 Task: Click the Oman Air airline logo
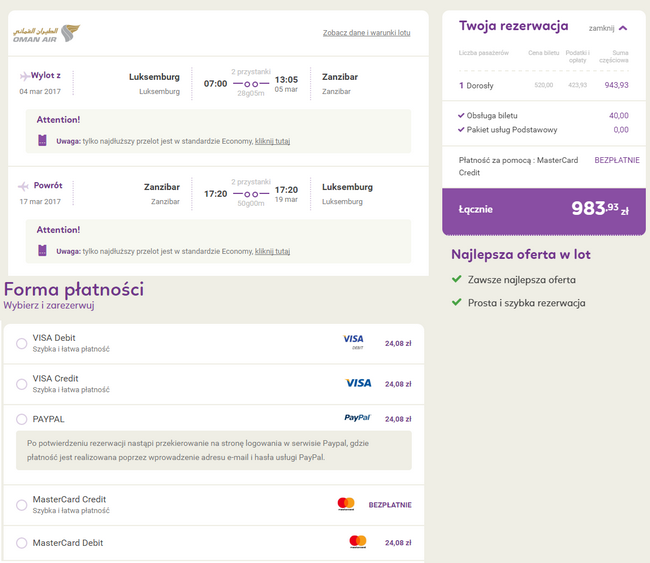pyautogui.click(x=46, y=34)
